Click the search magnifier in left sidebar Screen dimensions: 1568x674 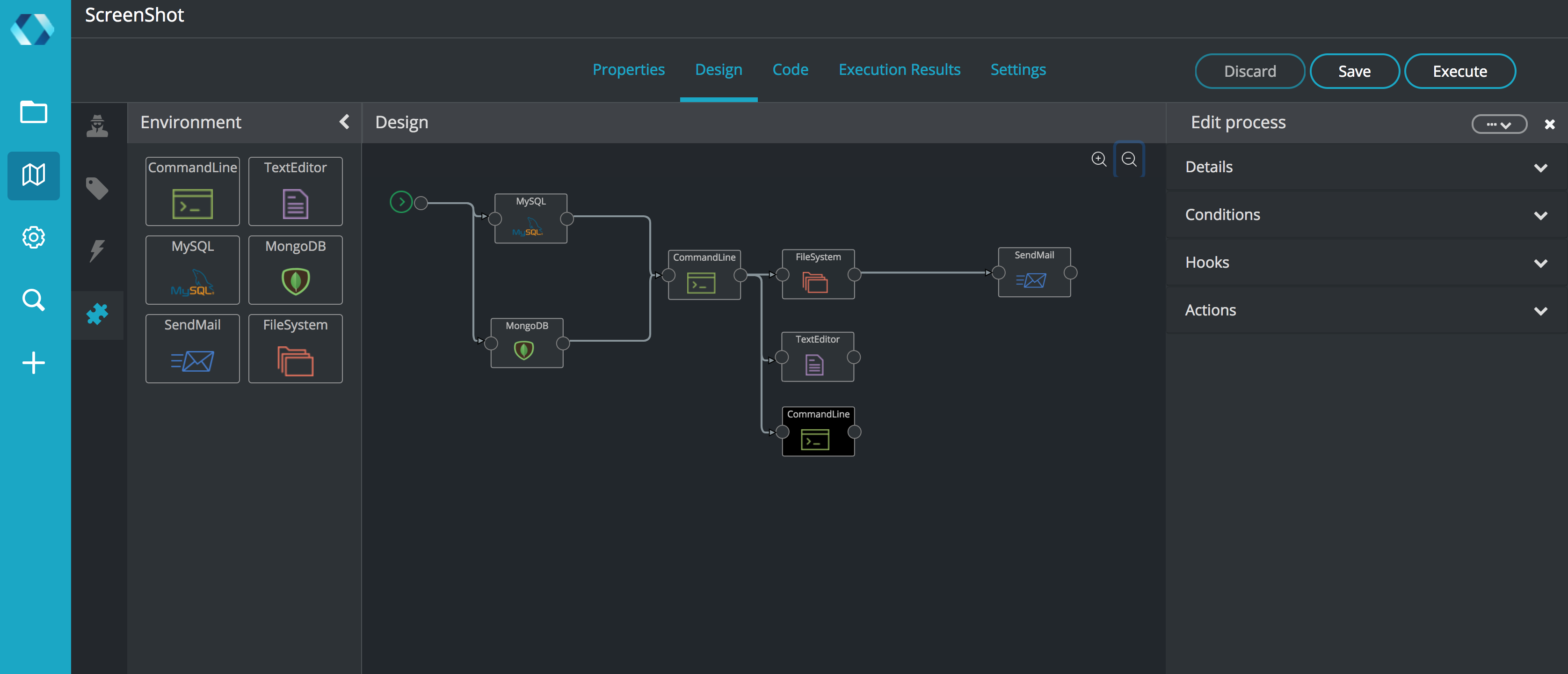click(34, 300)
